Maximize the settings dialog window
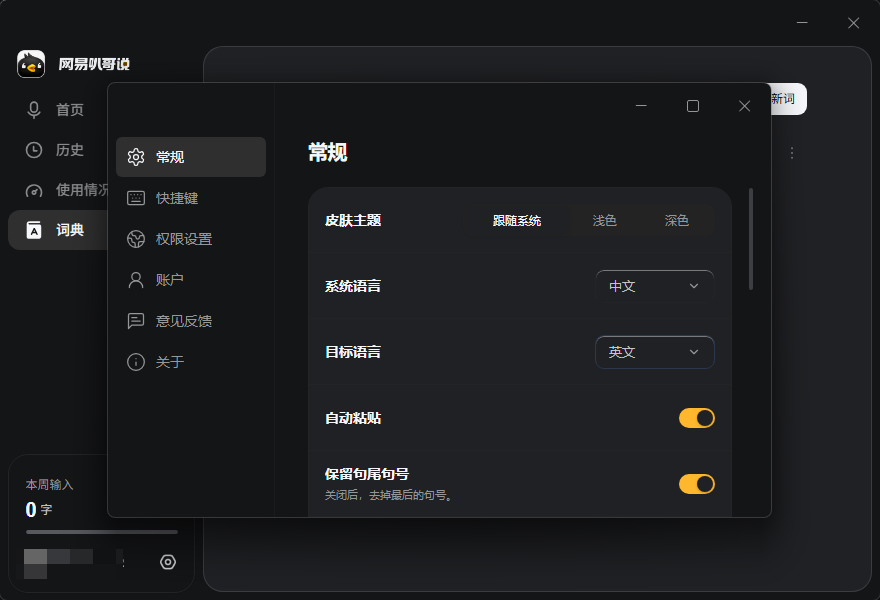Viewport: 880px width, 600px height. coord(693,106)
